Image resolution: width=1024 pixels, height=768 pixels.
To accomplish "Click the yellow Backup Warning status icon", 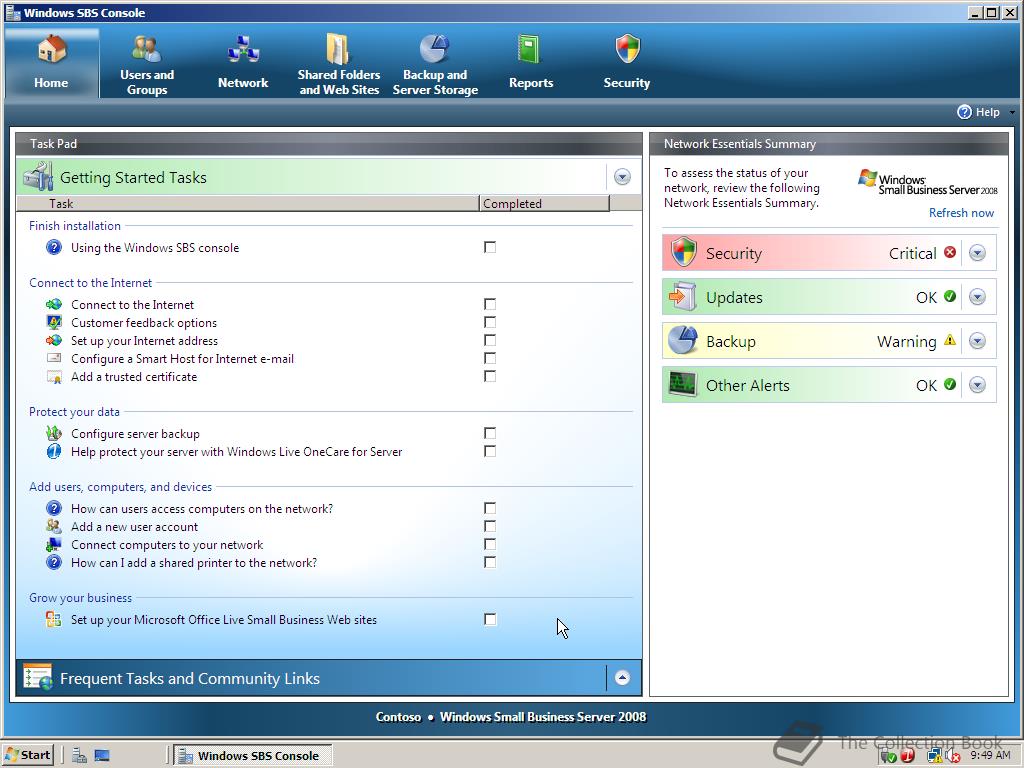I will point(950,340).
